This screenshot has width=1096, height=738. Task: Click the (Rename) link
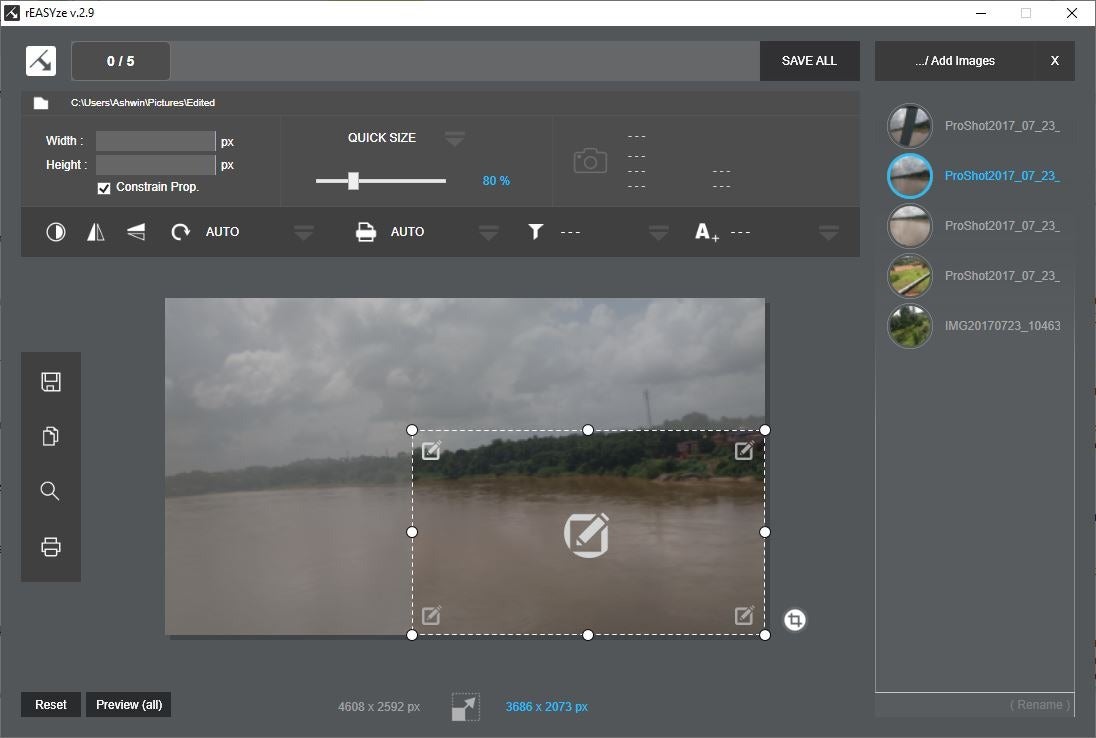[x=1039, y=704]
